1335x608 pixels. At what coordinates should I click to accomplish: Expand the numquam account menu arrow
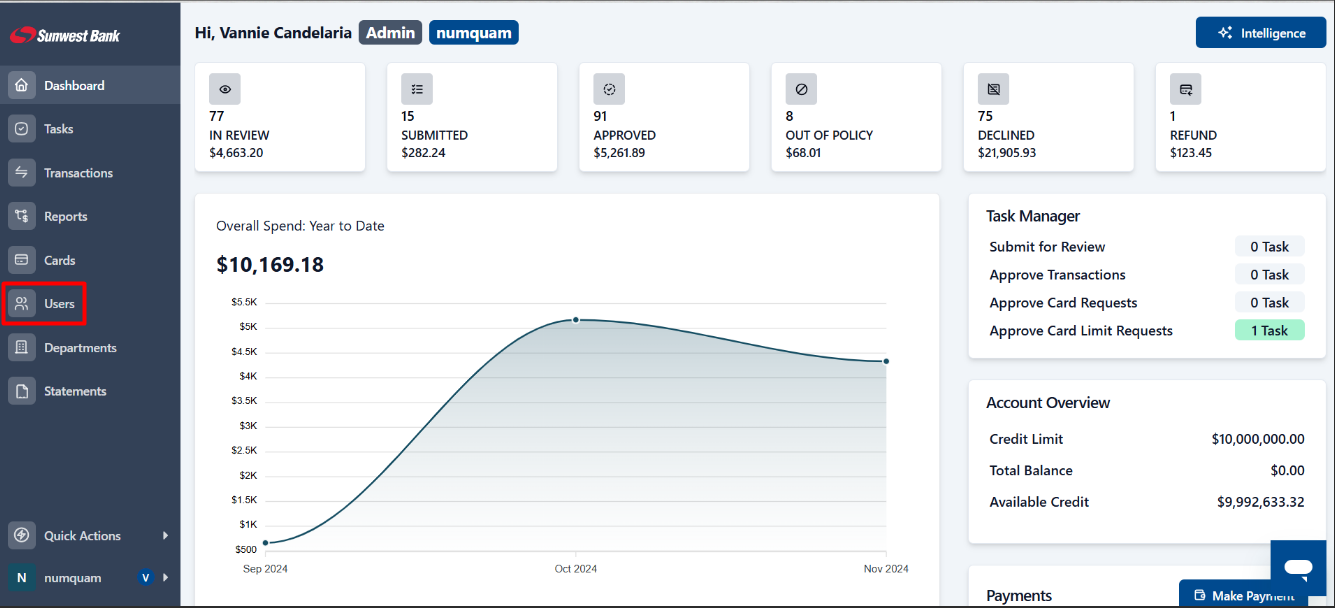point(166,577)
